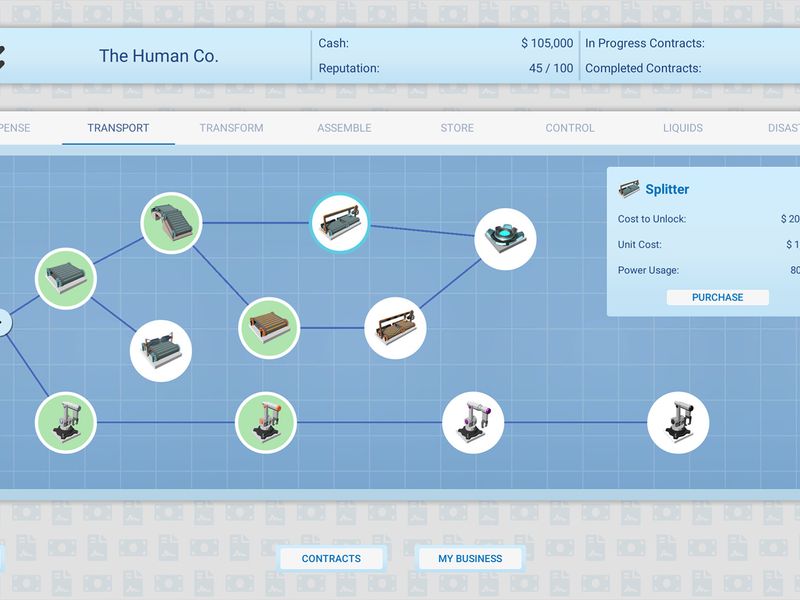Click the 45 / 100 reputation value
The height and width of the screenshot is (600, 800).
[551, 68]
